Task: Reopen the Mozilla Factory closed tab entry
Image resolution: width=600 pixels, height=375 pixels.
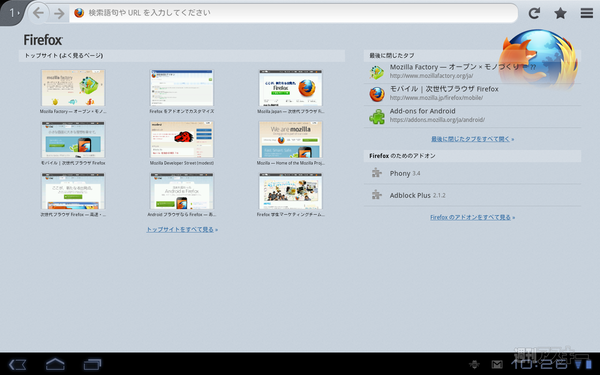Action: coord(472,72)
